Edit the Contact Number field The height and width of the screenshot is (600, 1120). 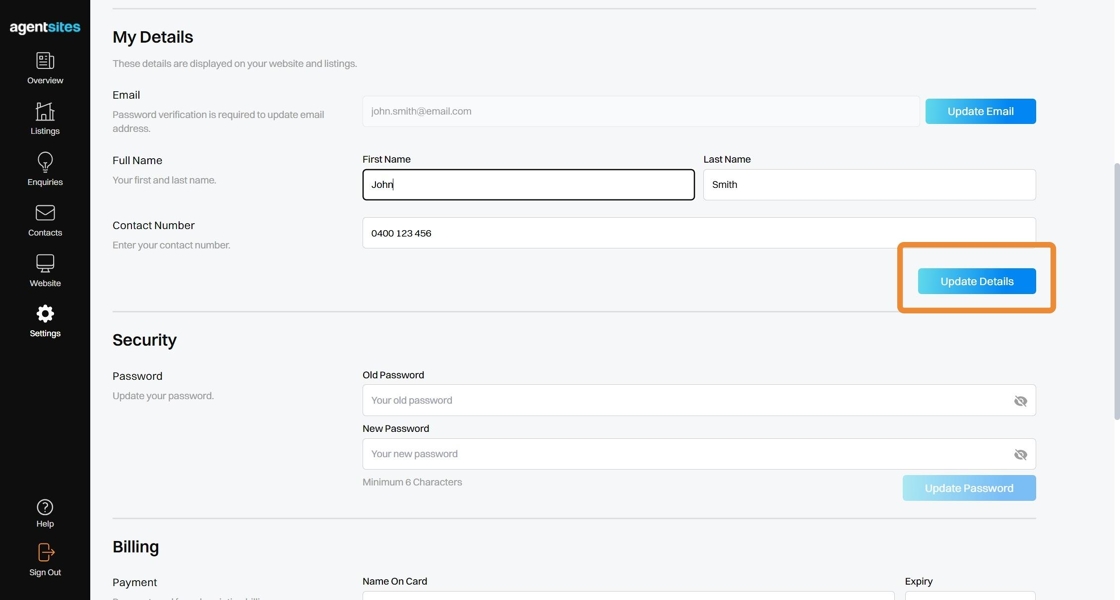pos(698,233)
